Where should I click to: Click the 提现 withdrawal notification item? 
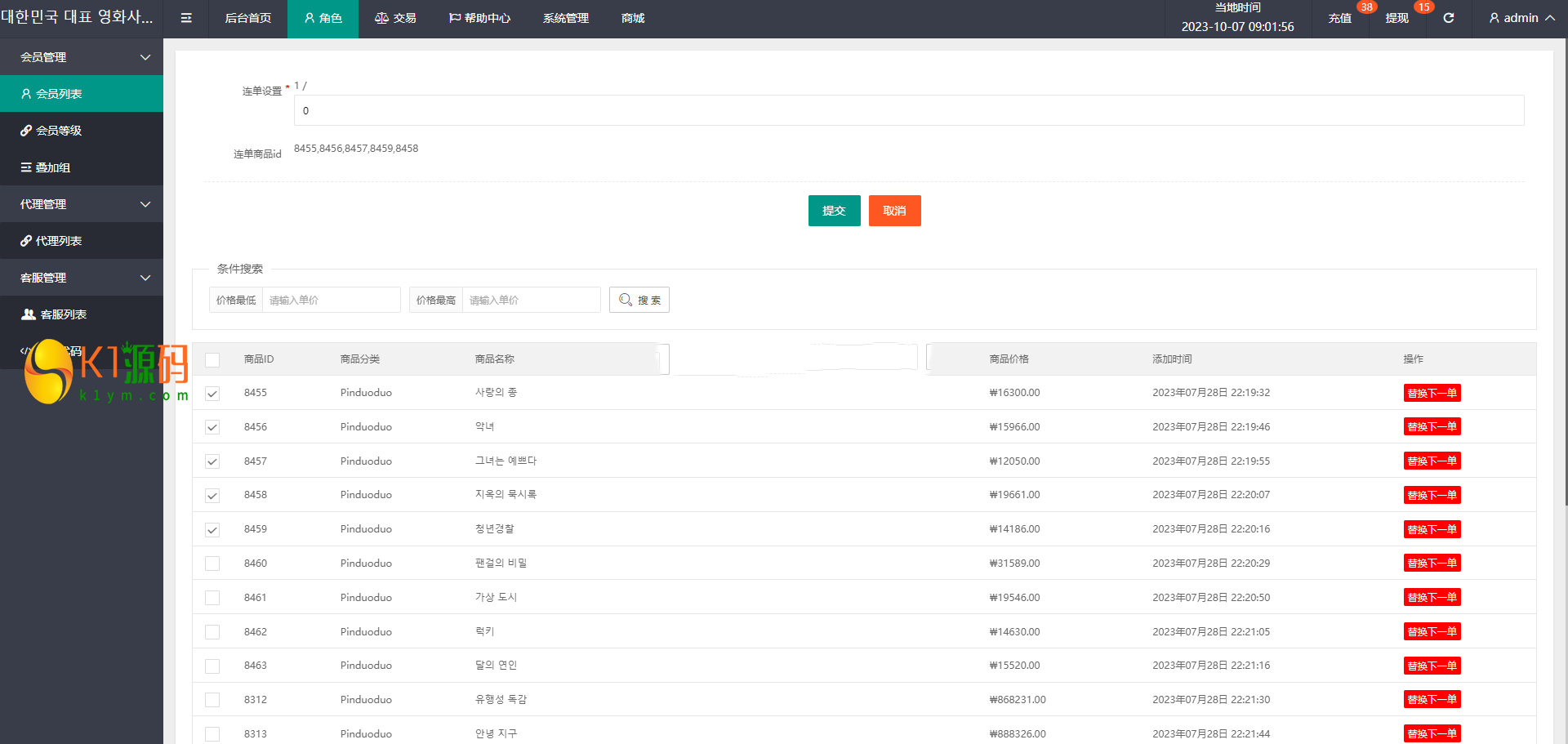(1396, 18)
